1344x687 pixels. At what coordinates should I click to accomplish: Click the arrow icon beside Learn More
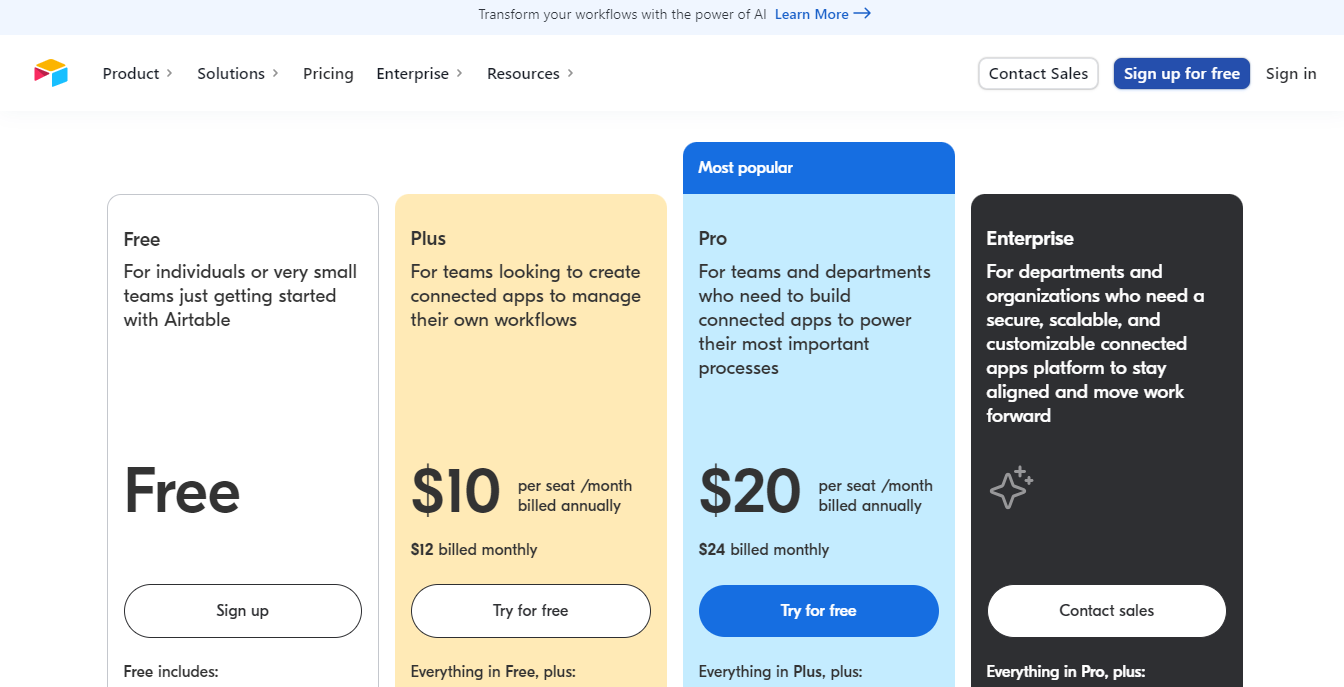pos(862,14)
